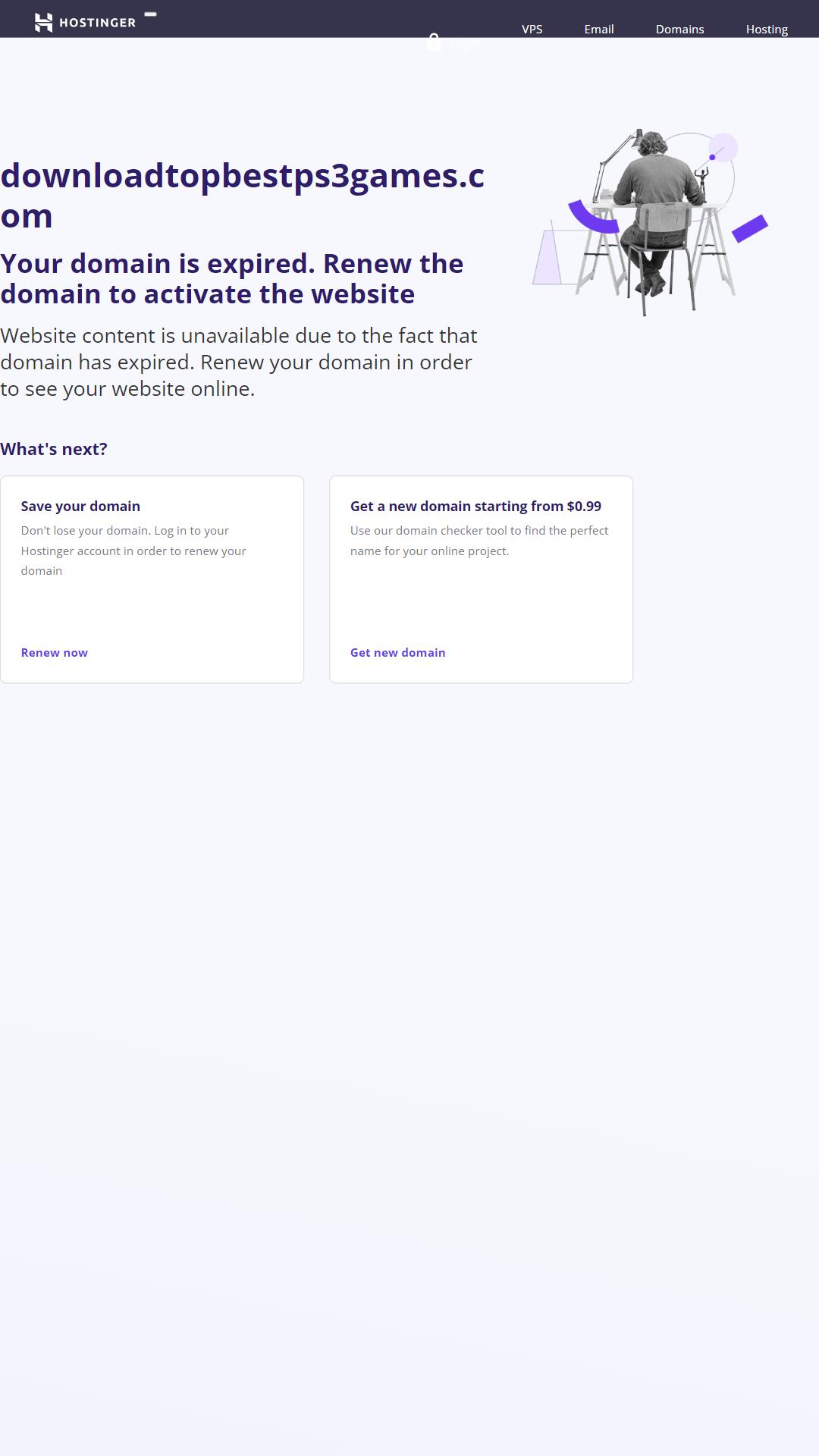Click the downloadtopbestps3games.com domain title
This screenshot has width=819, height=1456.
click(243, 195)
